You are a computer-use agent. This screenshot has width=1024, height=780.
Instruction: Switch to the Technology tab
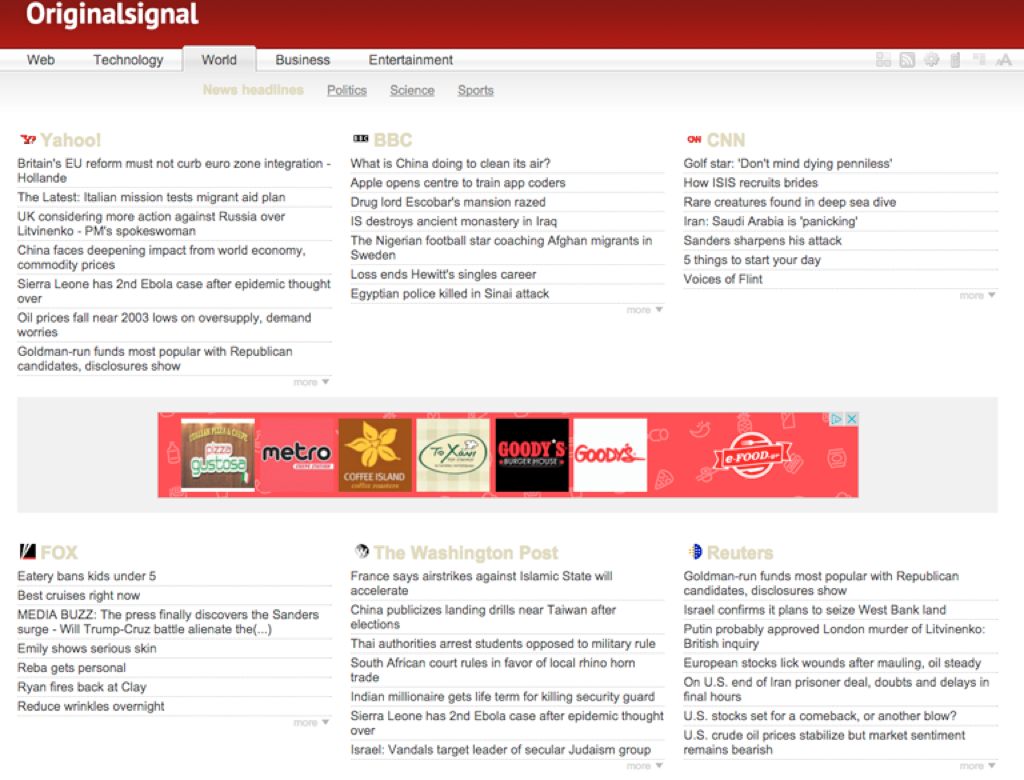click(x=128, y=60)
